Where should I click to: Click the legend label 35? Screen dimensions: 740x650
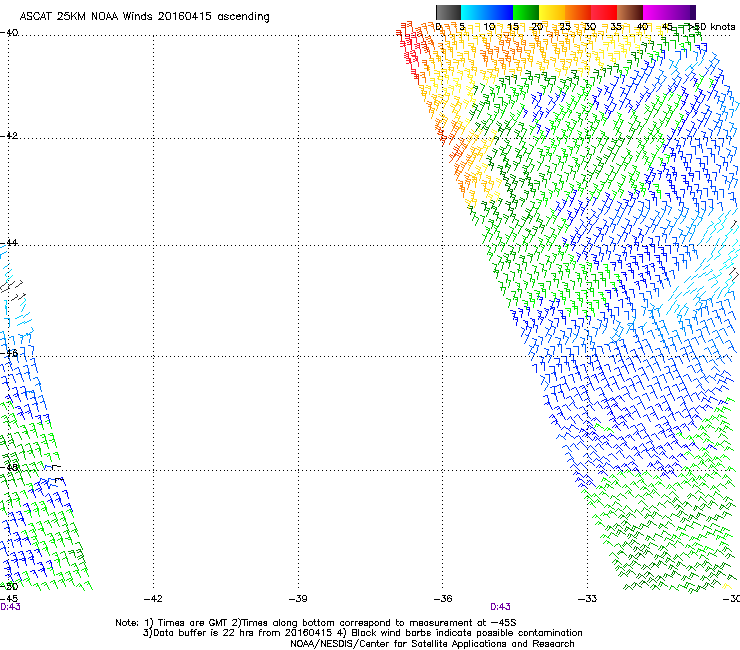point(616,27)
